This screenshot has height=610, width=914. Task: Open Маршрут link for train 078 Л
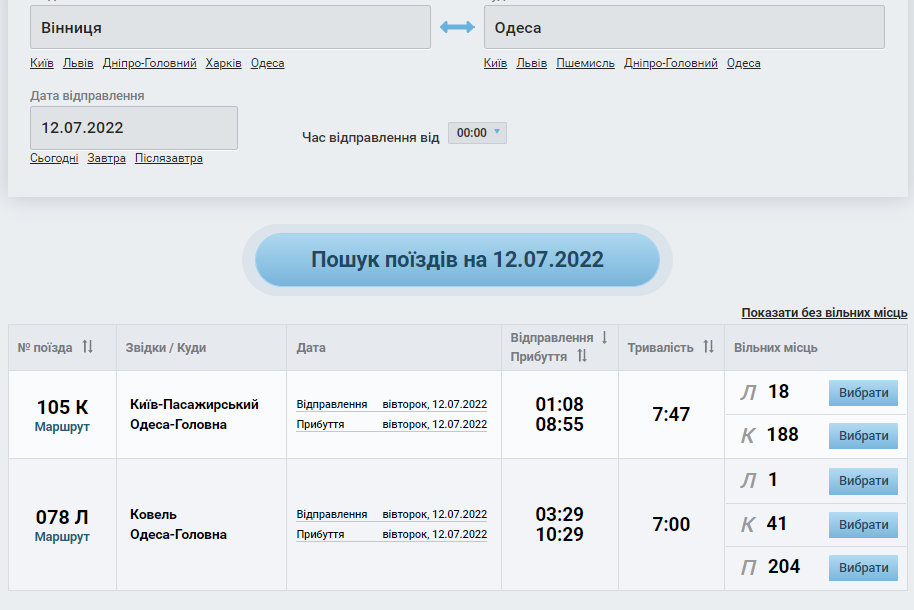pyautogui.click(x=62, y=537)
